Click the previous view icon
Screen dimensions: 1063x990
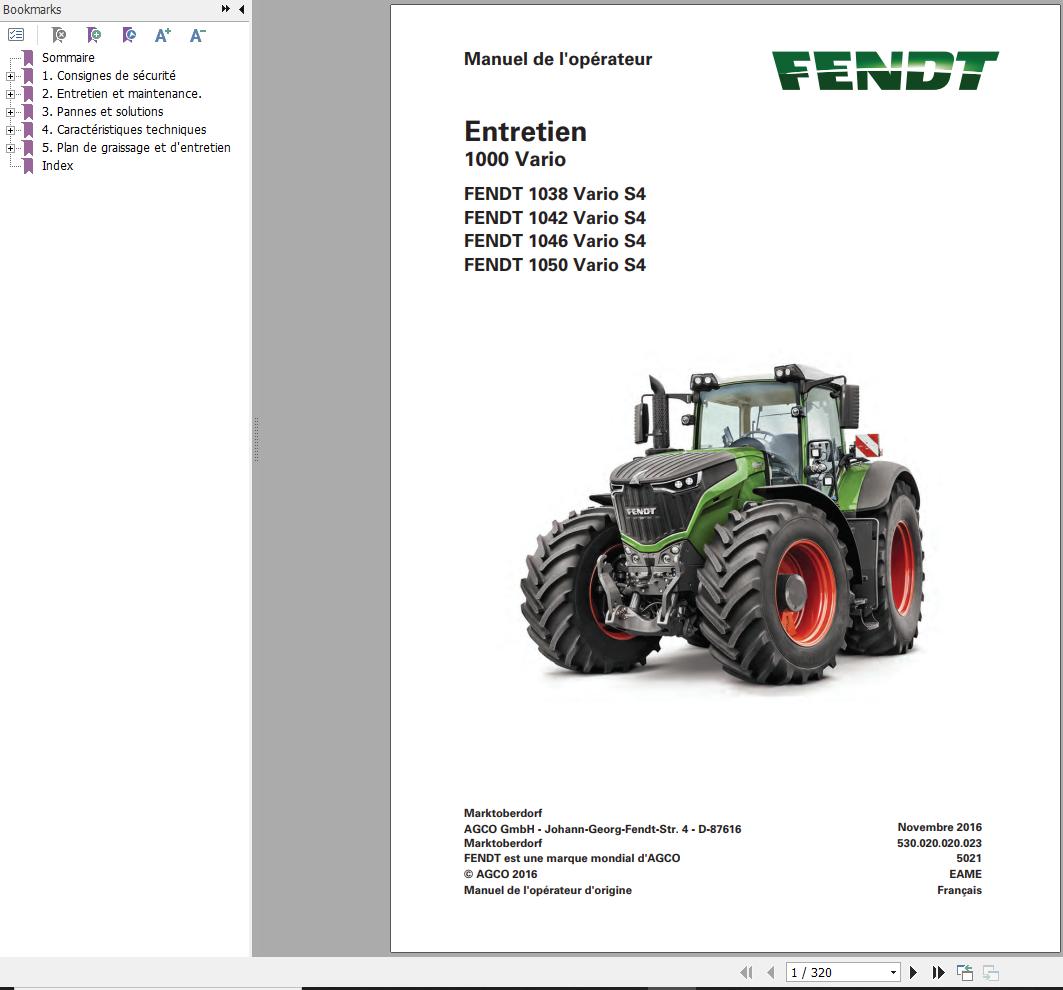[x=965, y=972]
